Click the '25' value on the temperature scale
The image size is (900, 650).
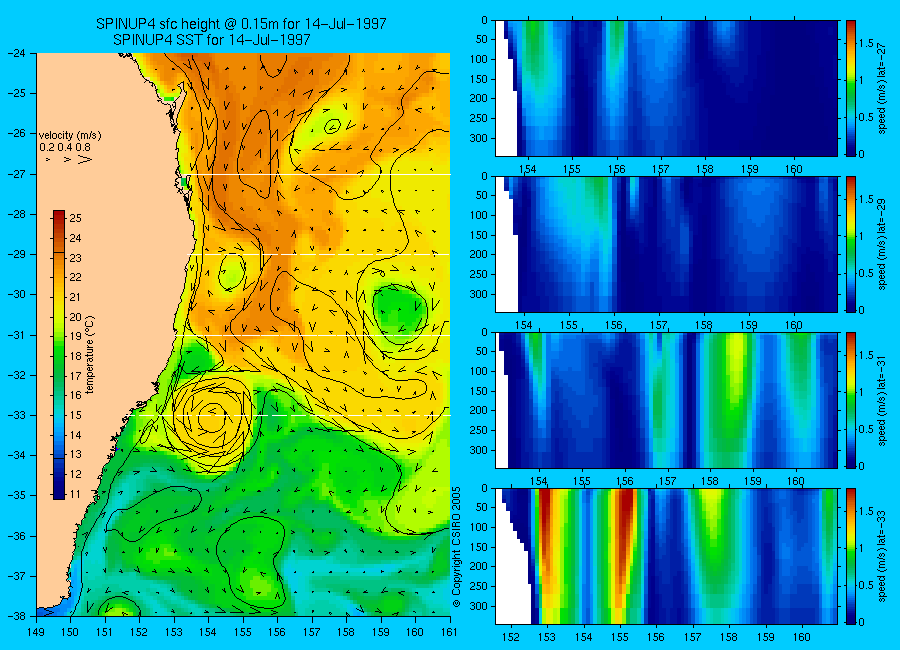[75, 218]
